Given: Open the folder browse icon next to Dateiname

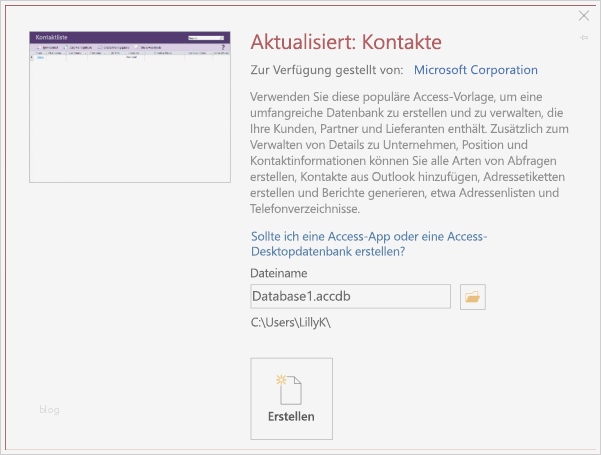Looking at the screenshot, I should point(473,297).
